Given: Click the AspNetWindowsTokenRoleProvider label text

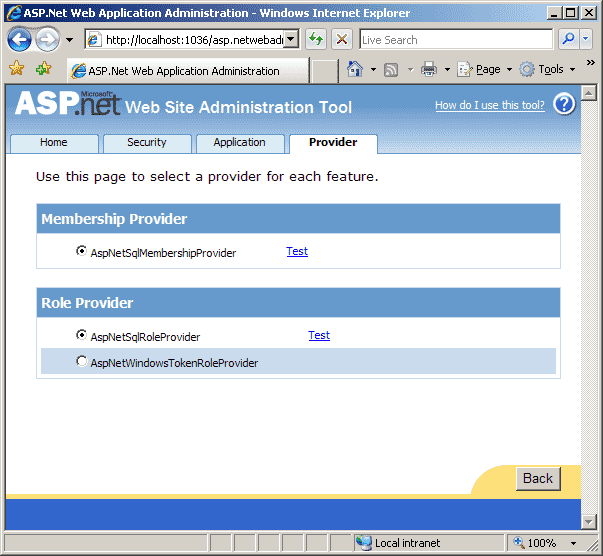Looking at the screenshot, I should pyautogui.click(x=174, y=363).
